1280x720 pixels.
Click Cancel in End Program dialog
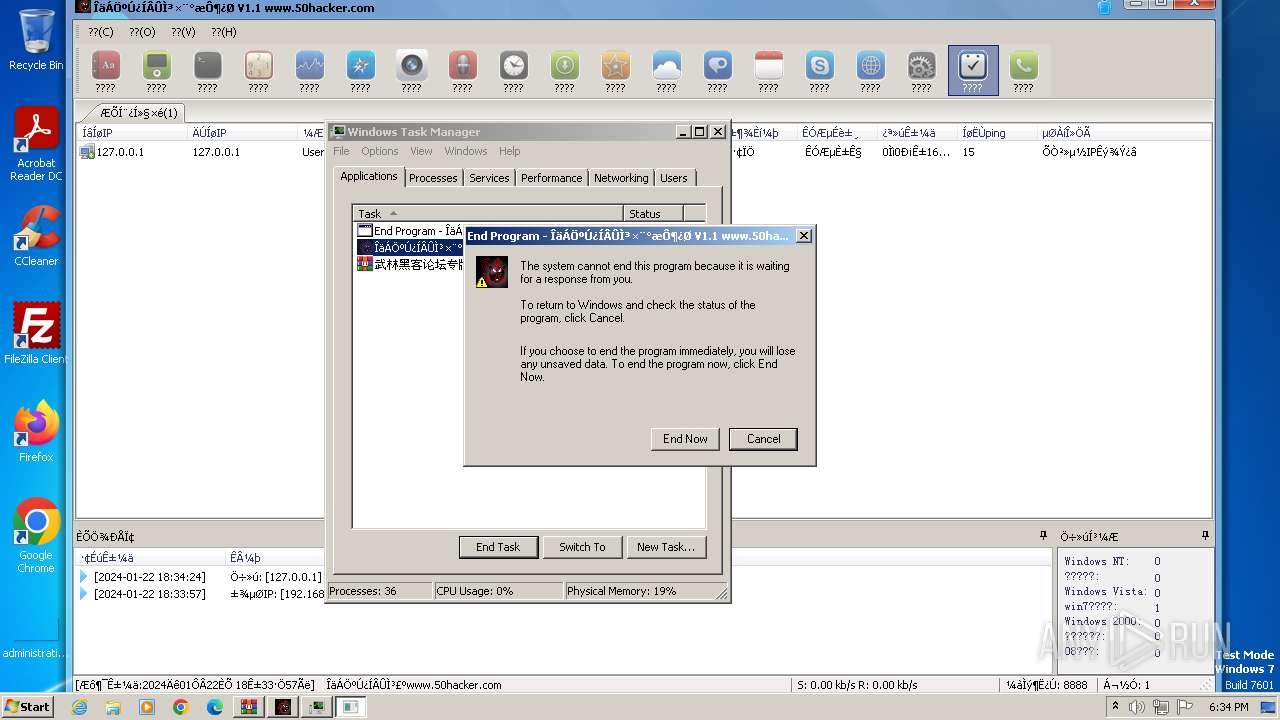click(763, 439)
